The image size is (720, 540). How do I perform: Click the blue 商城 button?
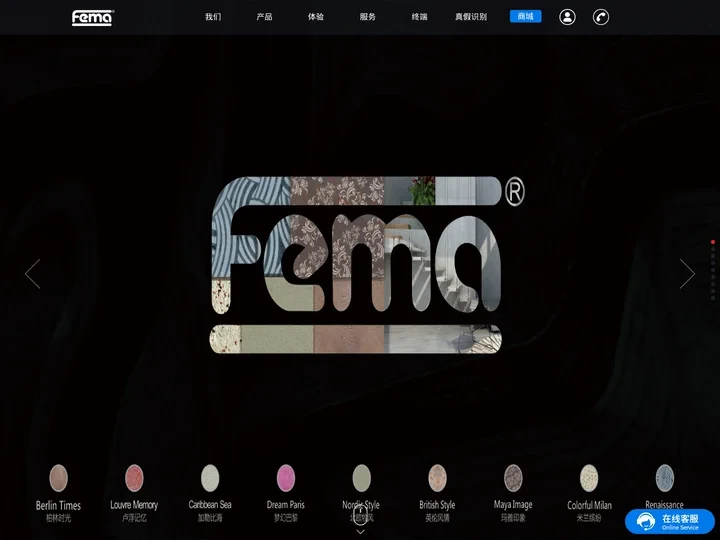(526, 17)
